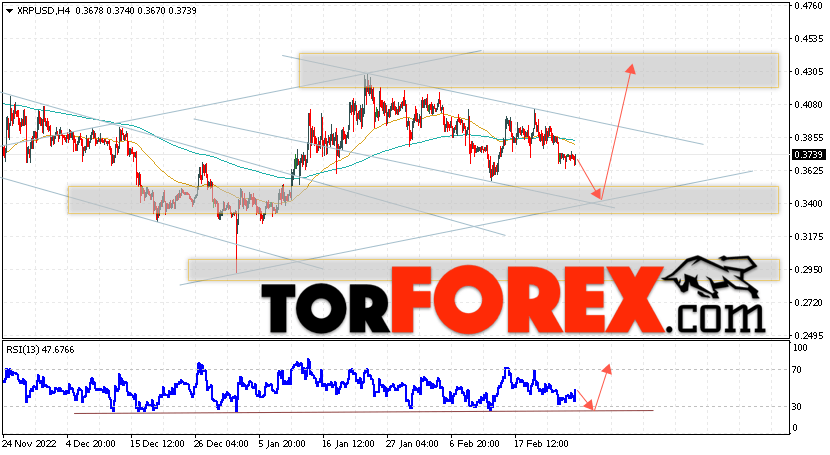Image resolution: width=830 pixels, height=455 pixels.
Task: Click the 0.2720 price axis label
Action: 809,303
